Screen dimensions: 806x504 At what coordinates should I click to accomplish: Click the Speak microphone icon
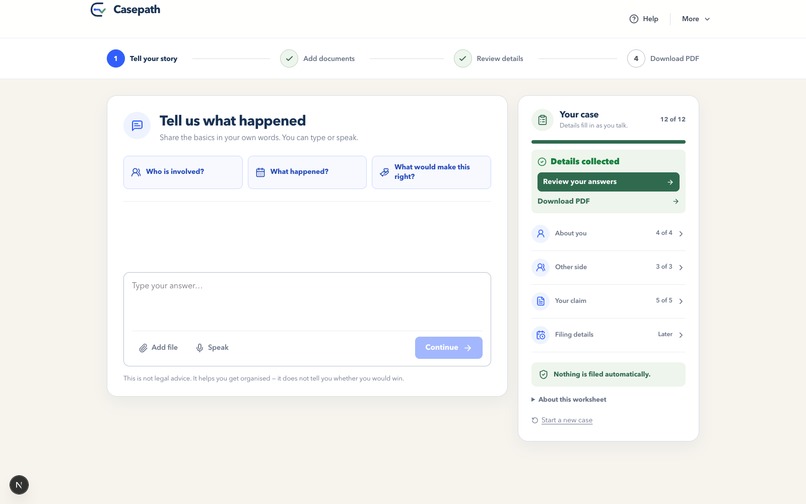pos(199,348)
